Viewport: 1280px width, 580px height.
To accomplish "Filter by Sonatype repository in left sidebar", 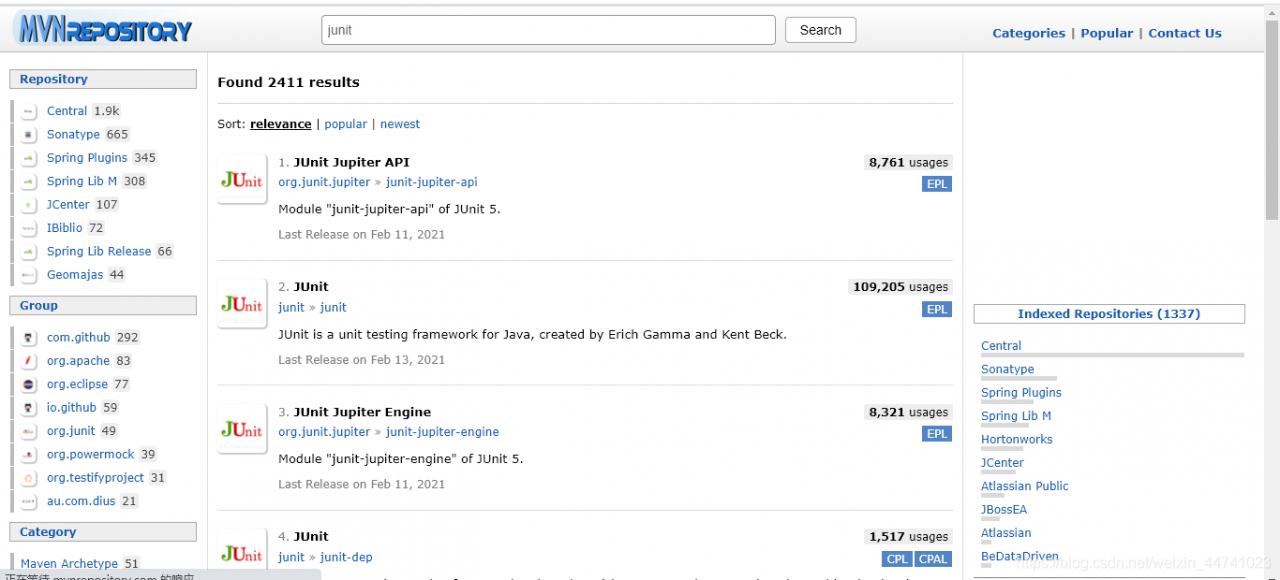I will tap(73, 134).
